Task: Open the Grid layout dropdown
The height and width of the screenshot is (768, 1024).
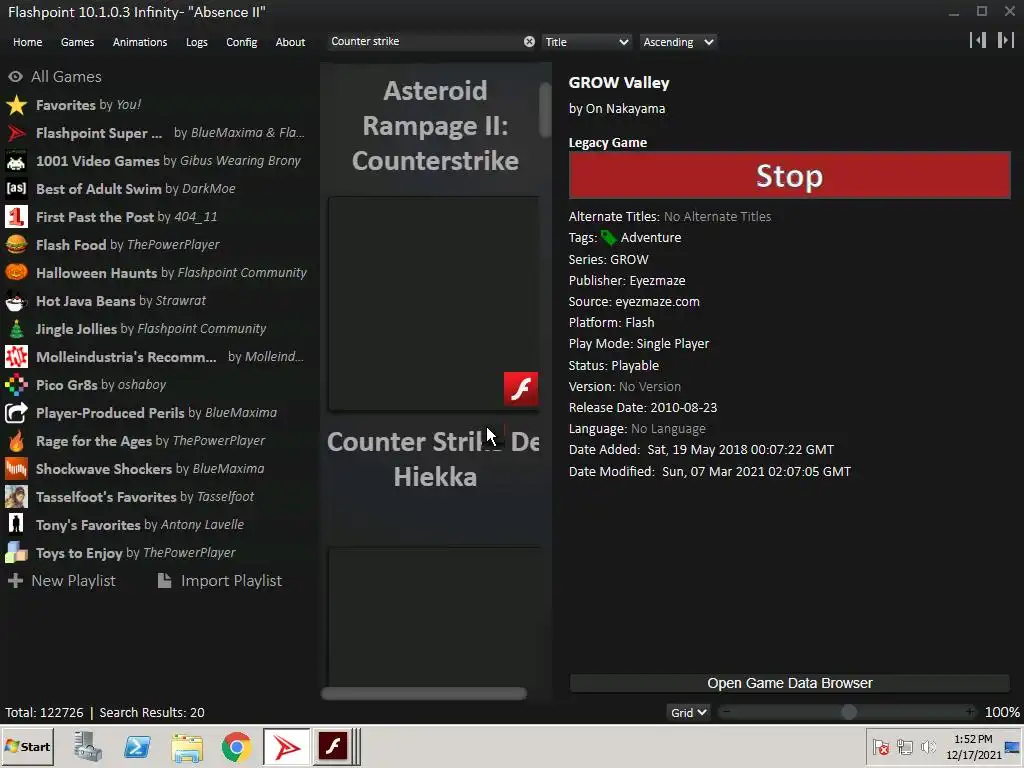Action: (x=688, y=712)
